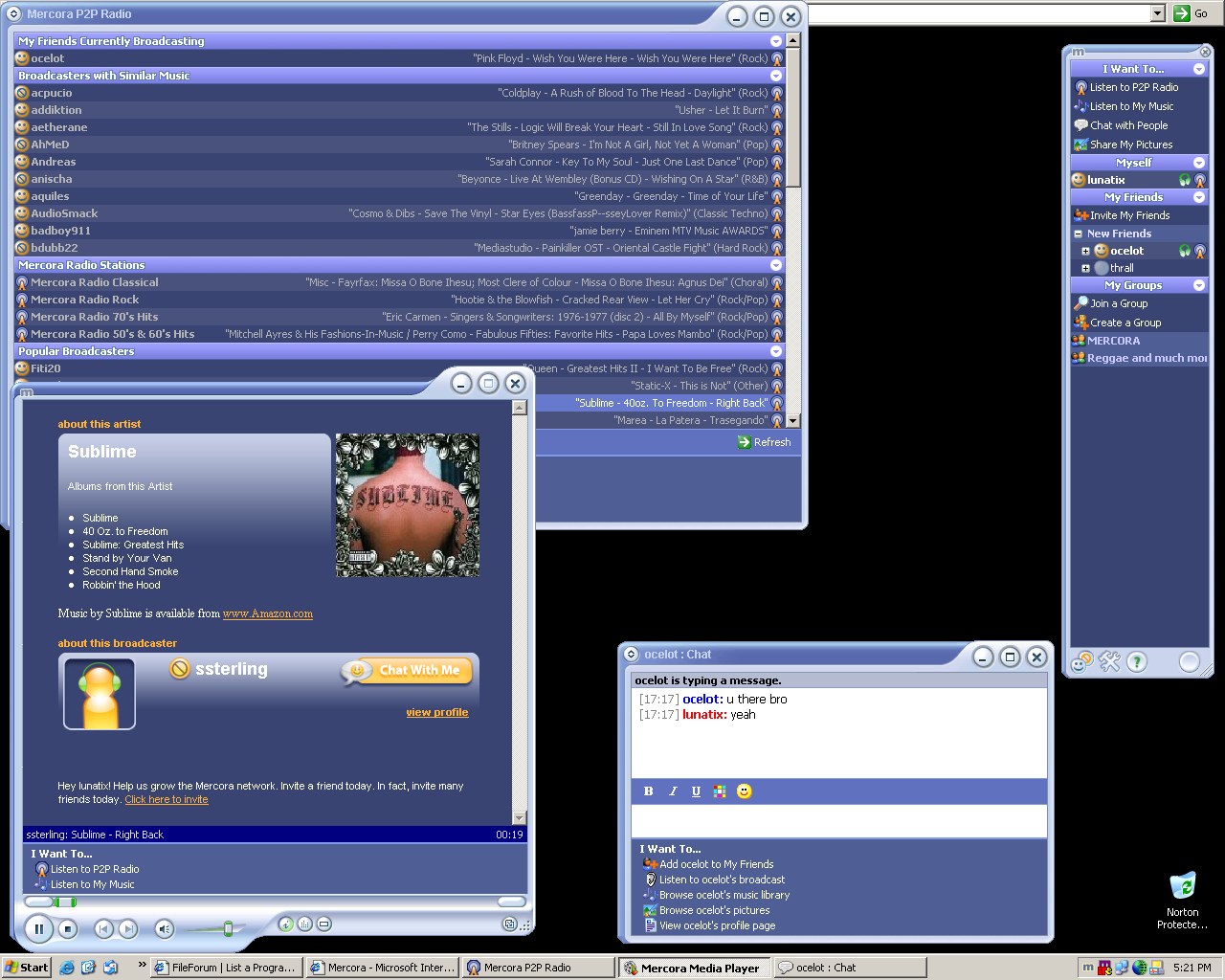Open the emoticon smiley picker in chat

(744, 791)
